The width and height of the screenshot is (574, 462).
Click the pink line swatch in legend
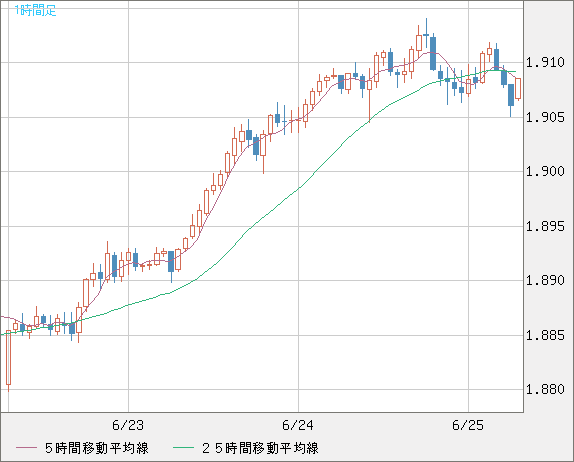pos(26,448)
